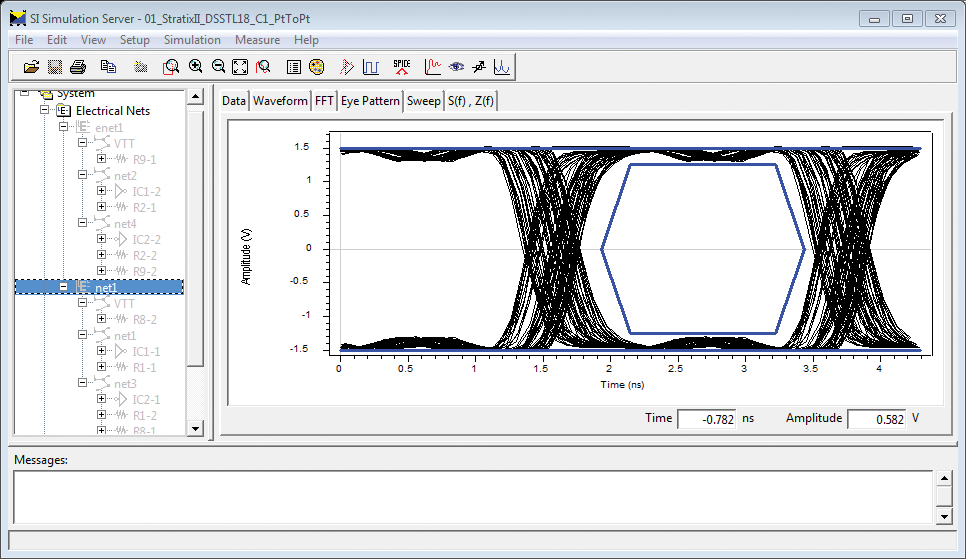
Task: Select the R2-1 resistor item
Action: (144, 208)
